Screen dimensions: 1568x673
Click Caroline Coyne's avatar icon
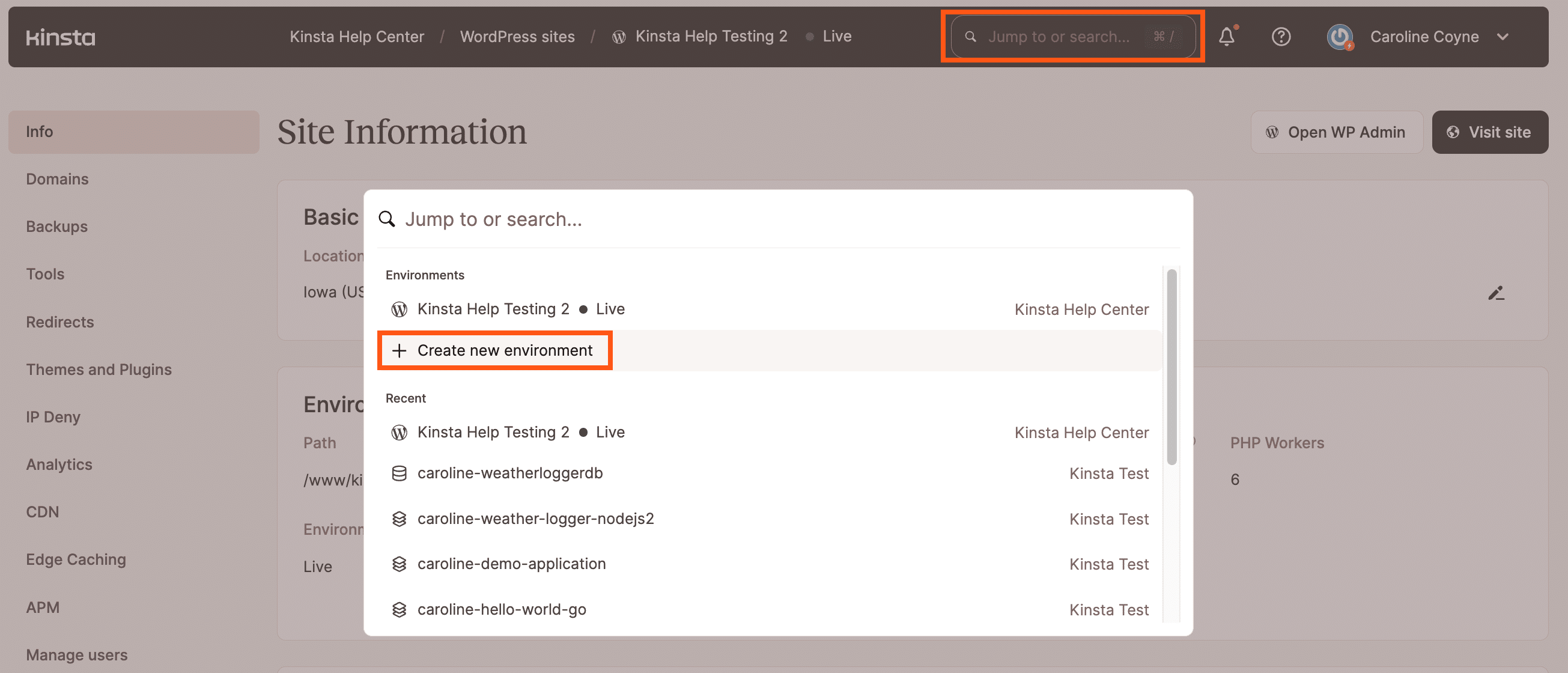(1339, 37)
